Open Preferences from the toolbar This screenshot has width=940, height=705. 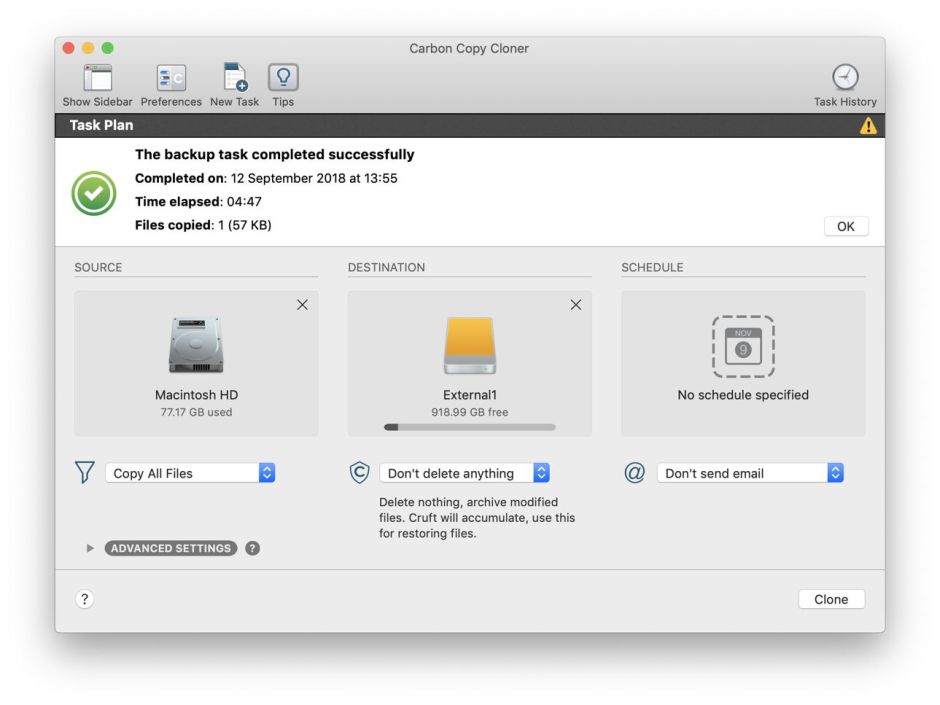coord(171,78)
